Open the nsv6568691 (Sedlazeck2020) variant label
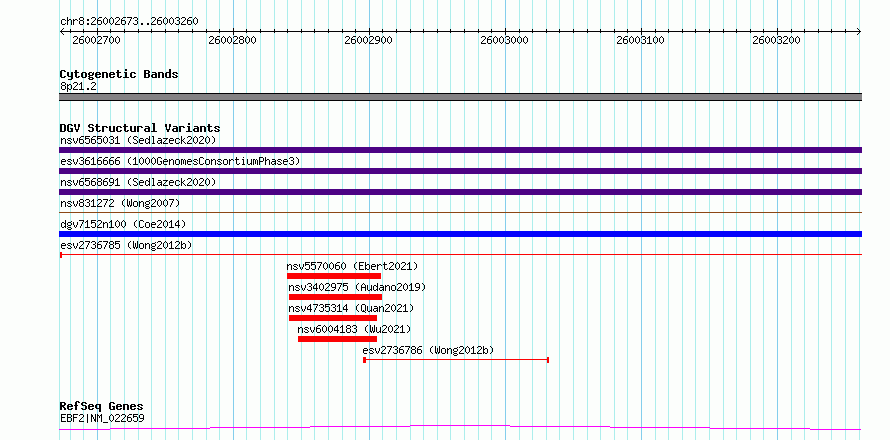890x440 pixels. click(x=138, y=182)
